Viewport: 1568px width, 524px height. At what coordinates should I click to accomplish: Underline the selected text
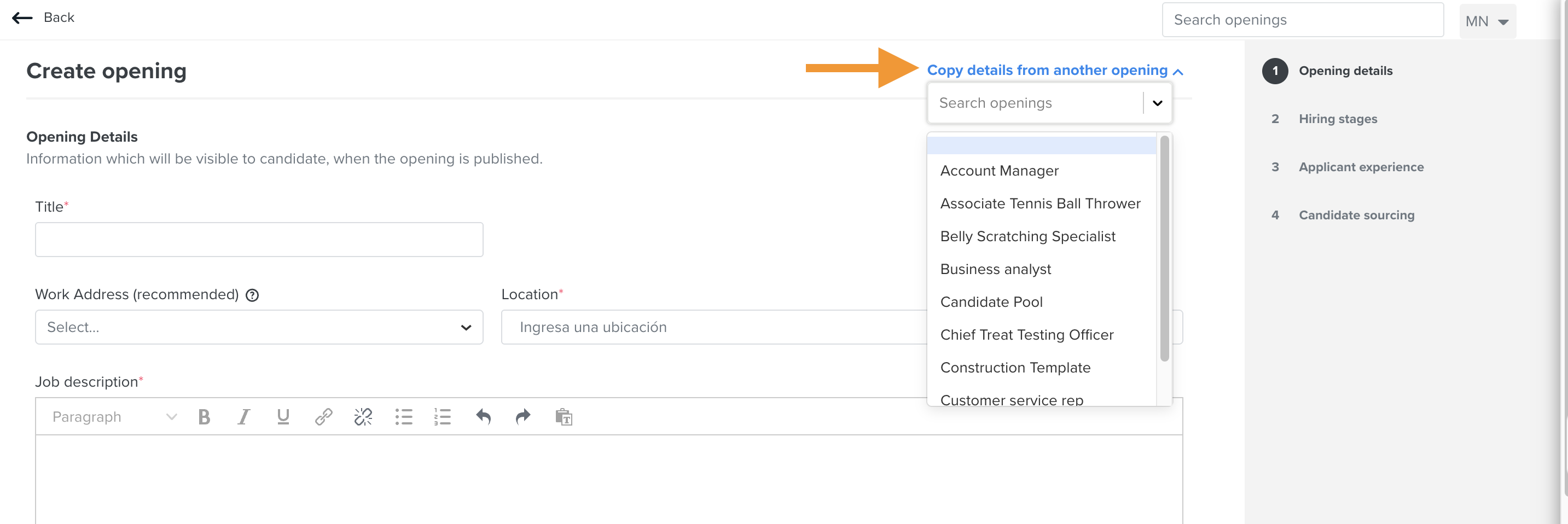tap(283, 417)
